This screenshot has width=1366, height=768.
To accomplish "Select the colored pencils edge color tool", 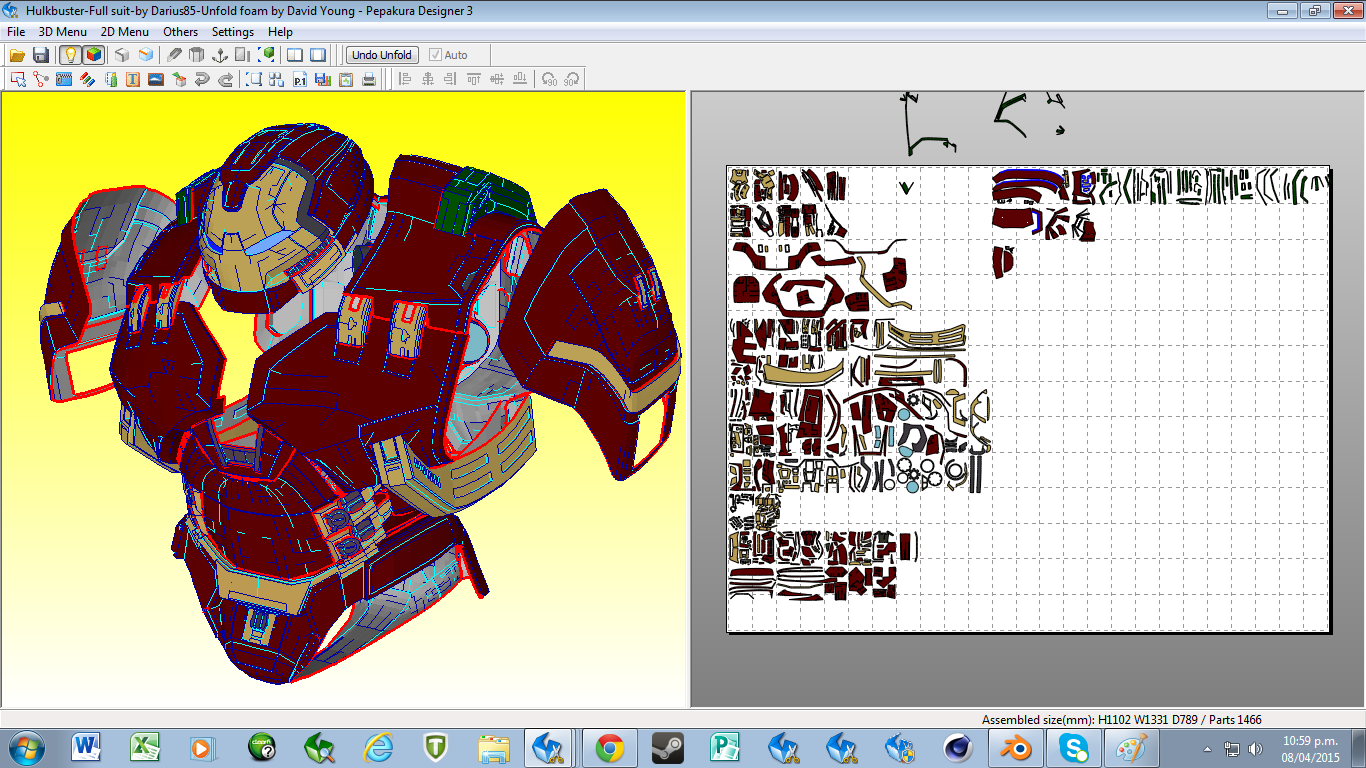I will point(87,79).
